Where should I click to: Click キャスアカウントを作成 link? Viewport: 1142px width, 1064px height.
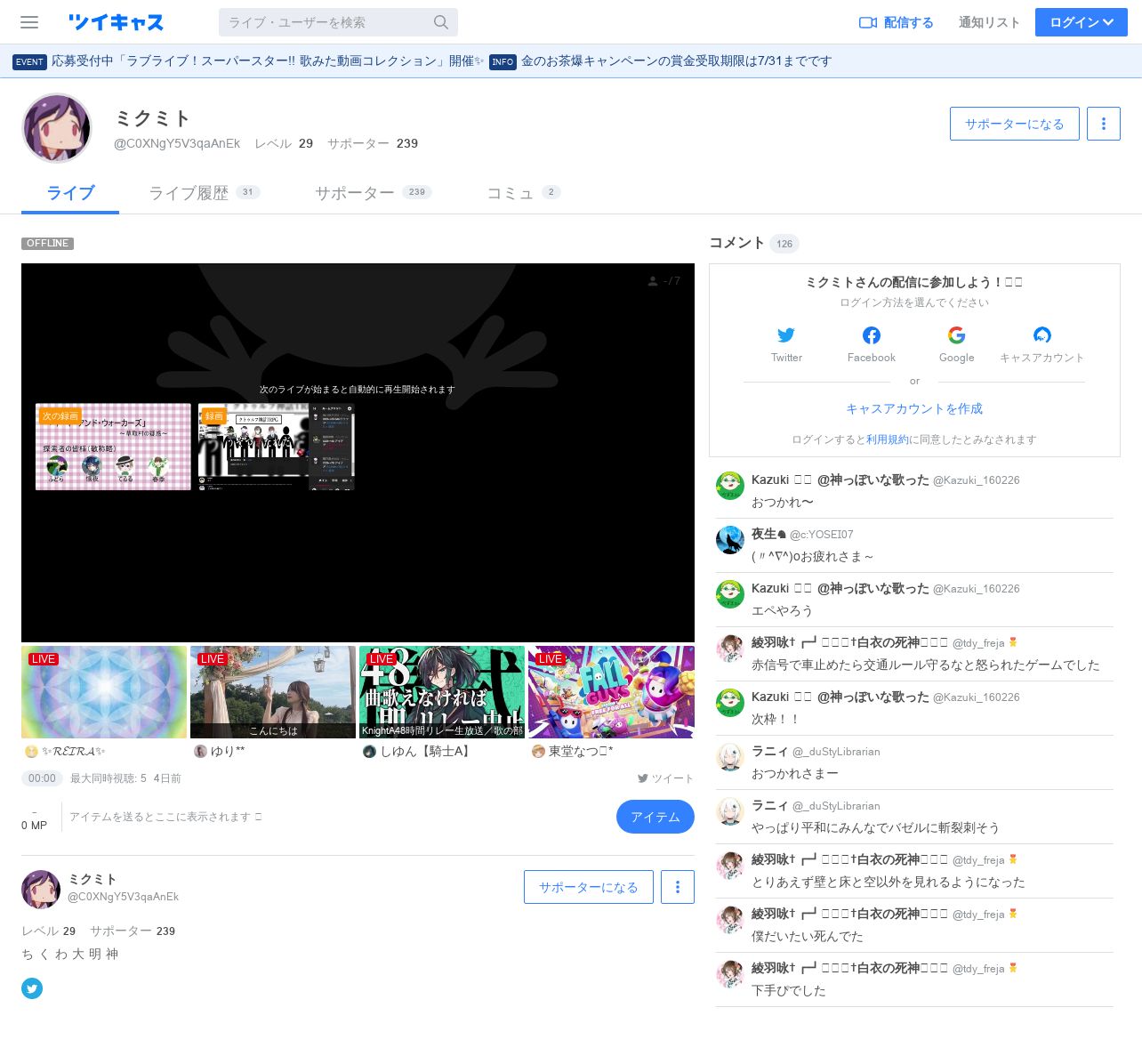[914, 409]
